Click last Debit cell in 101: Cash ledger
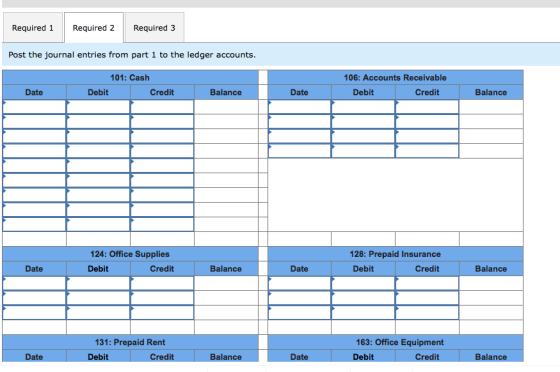The width and height of the screenshot is (560, 372). 98,224
